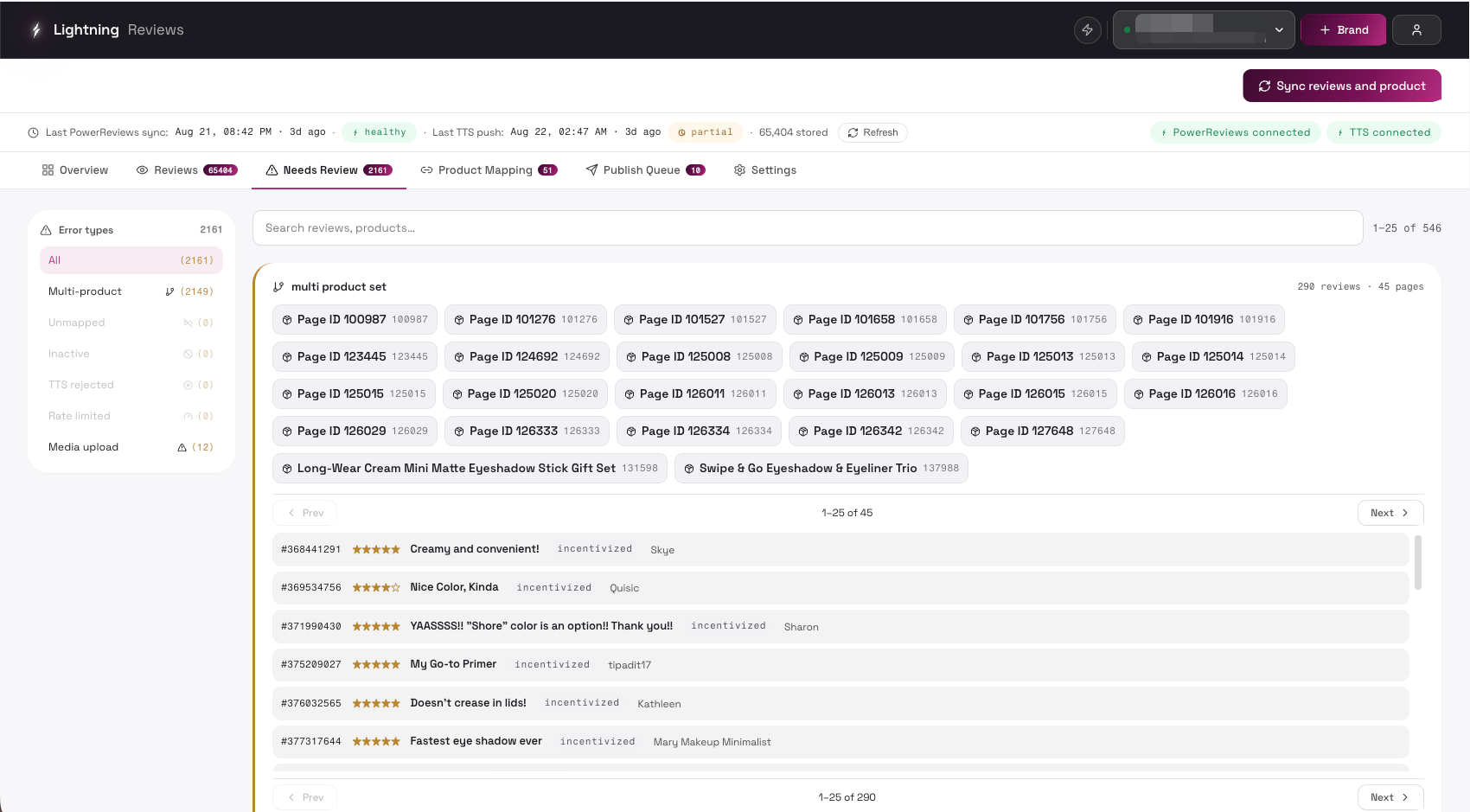Open the Page ID 125008 chip
The image size is (1470, 812).
[x=700, y=357]
